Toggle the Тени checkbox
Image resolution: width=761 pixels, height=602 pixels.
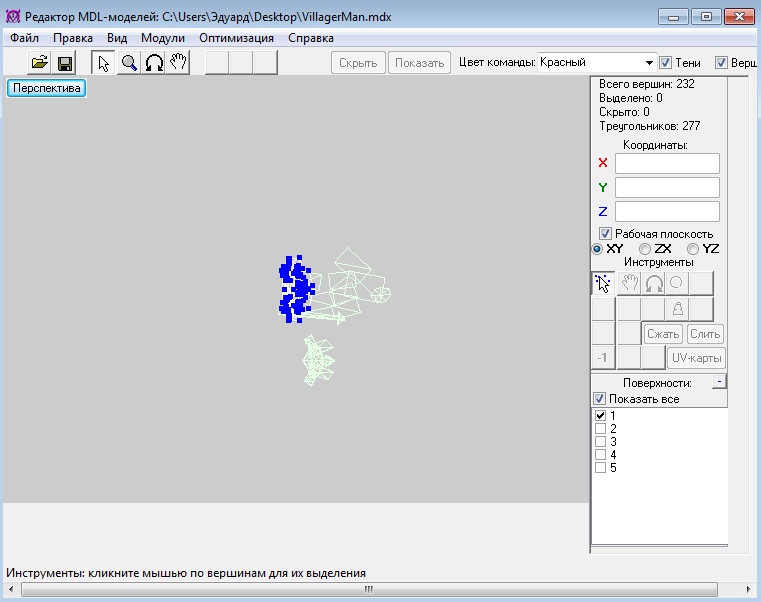click(x=665, y=63)
